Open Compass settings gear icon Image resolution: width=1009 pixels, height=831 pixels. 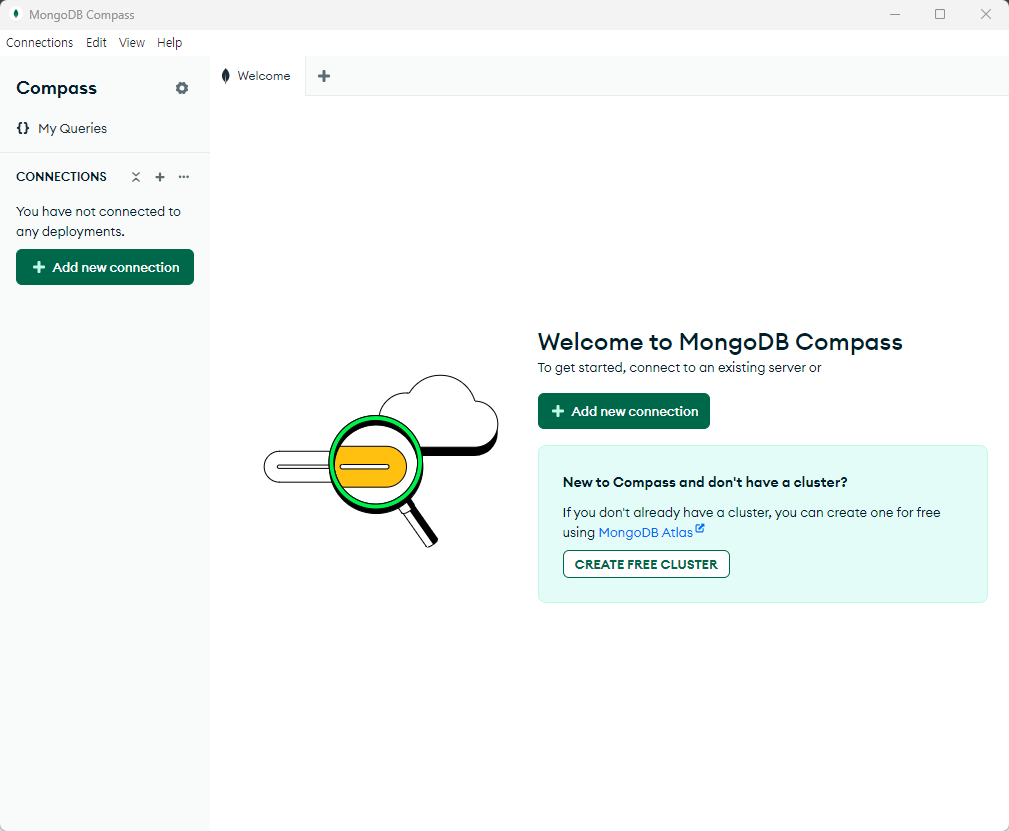(182, 88)
